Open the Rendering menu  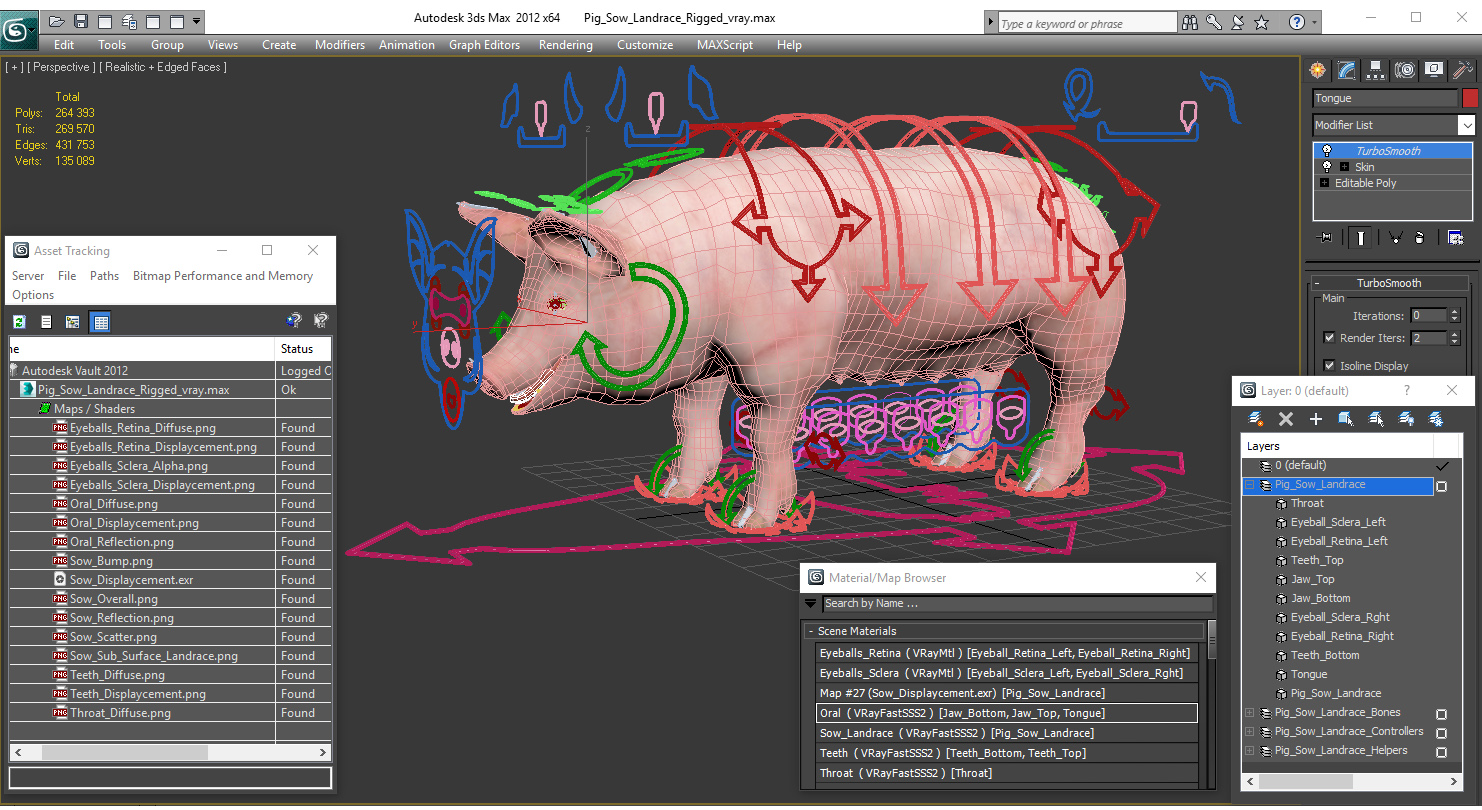click(565, 45)
